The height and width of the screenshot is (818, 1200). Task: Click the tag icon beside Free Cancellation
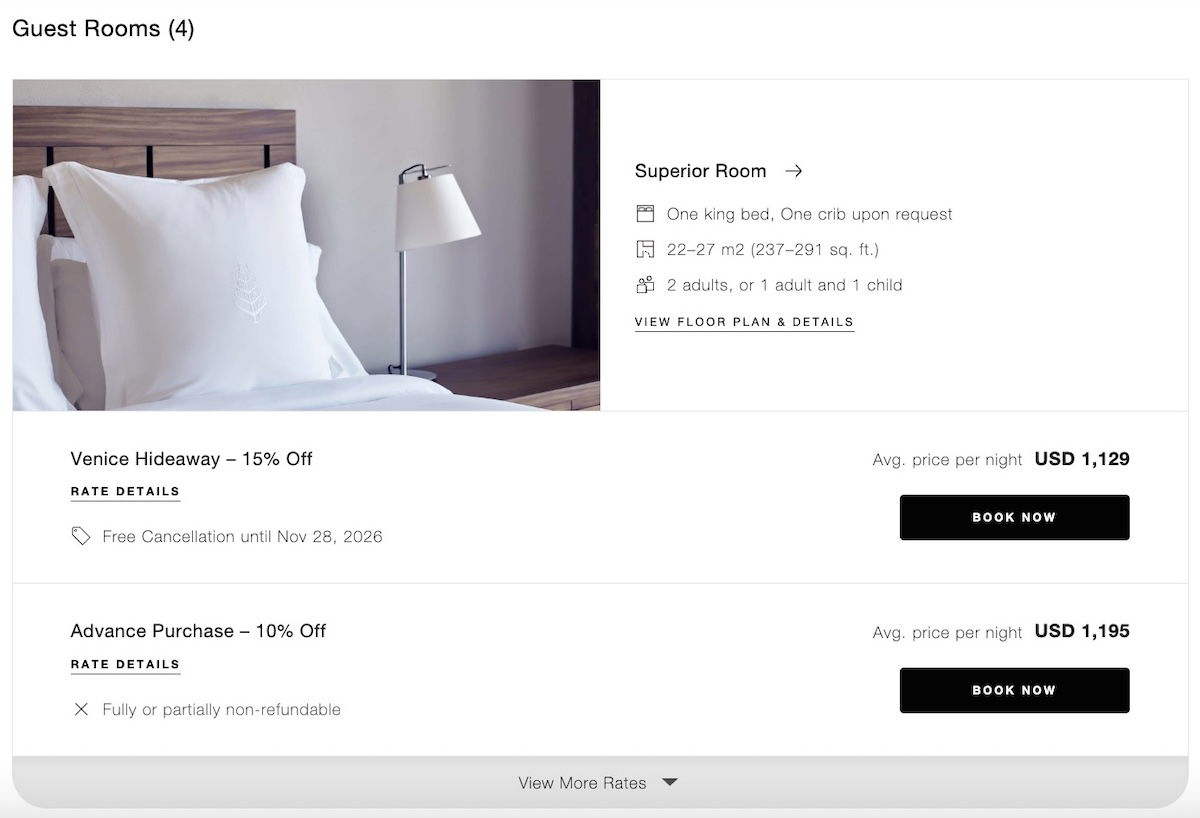[x=81, y=537]
